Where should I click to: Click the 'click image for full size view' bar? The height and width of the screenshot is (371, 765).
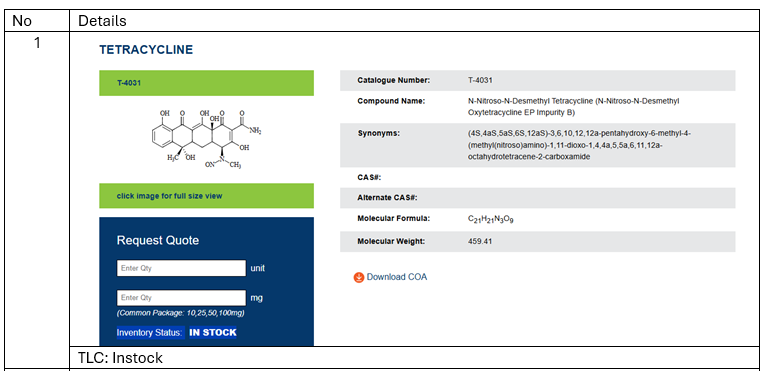[206, 196]
